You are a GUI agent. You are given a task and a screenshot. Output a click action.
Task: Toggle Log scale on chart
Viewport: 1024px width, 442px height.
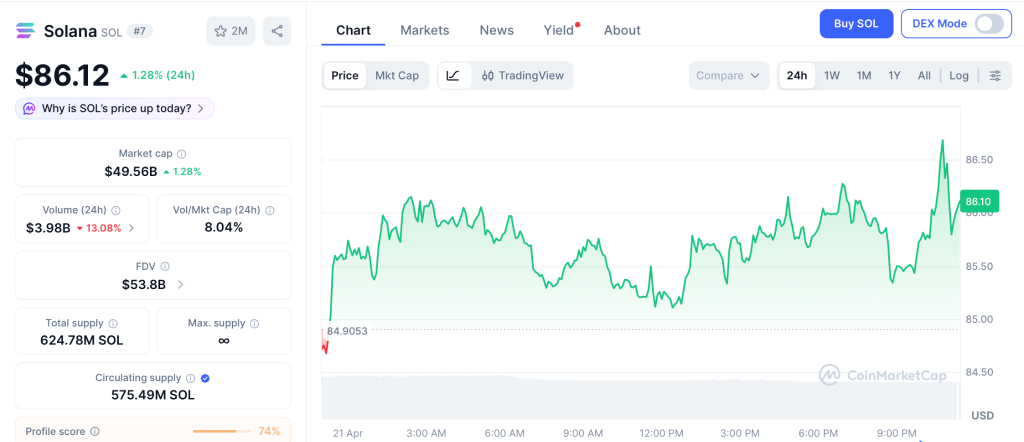point(958,76)
